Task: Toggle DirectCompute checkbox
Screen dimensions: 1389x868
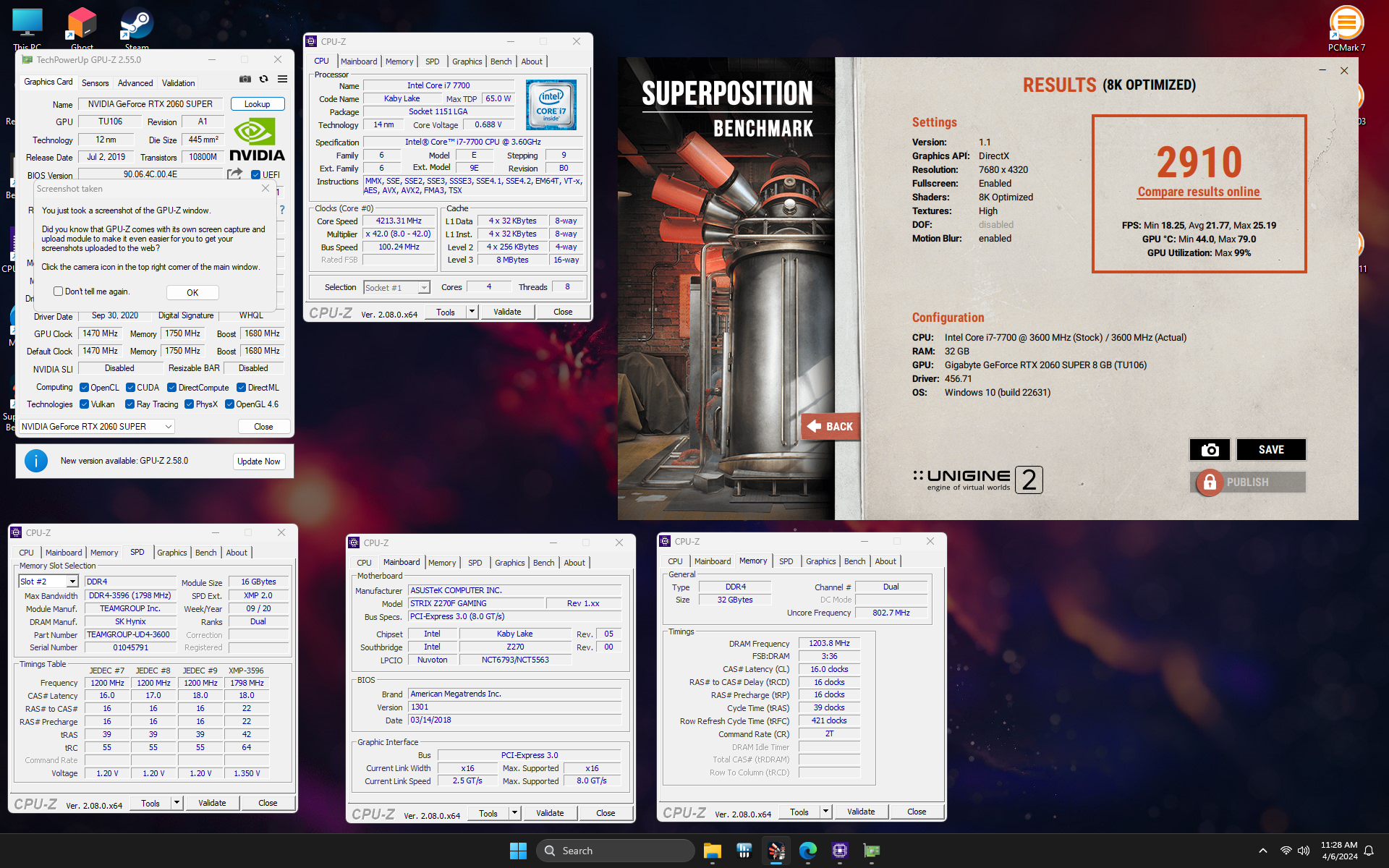Action: [x=172, y=388]
